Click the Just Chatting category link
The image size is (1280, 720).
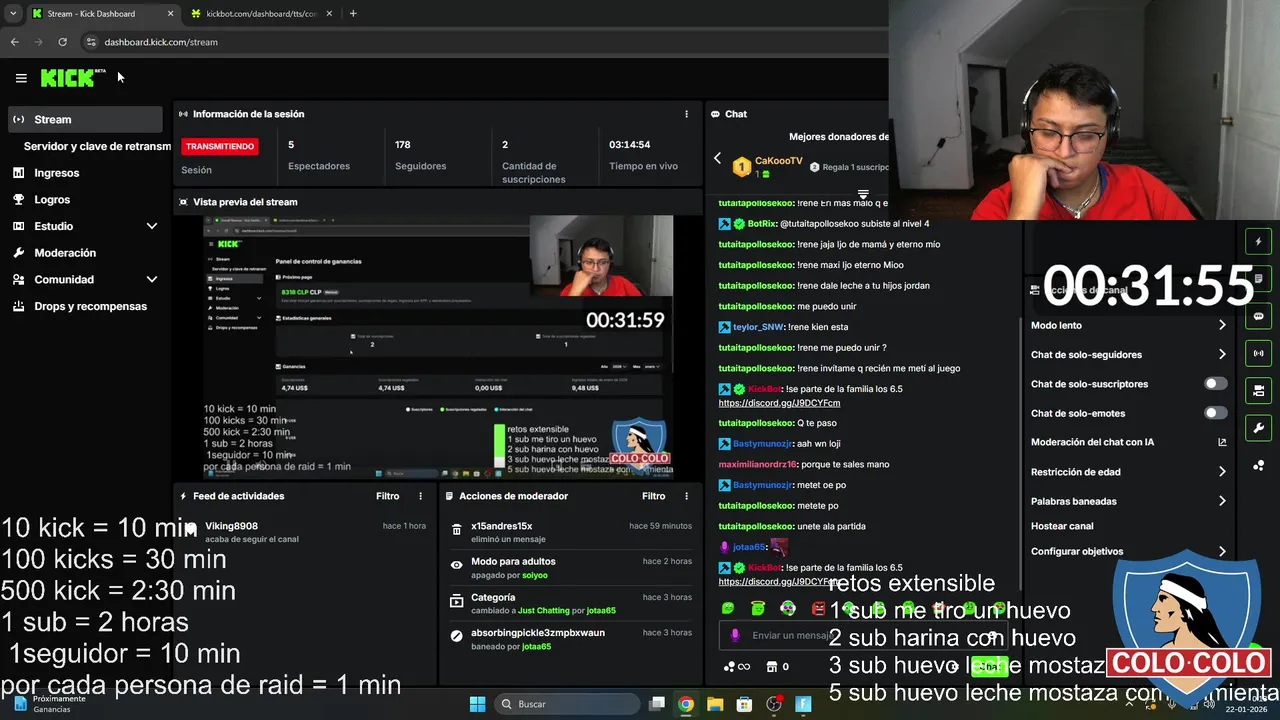(x=543, y=610)
